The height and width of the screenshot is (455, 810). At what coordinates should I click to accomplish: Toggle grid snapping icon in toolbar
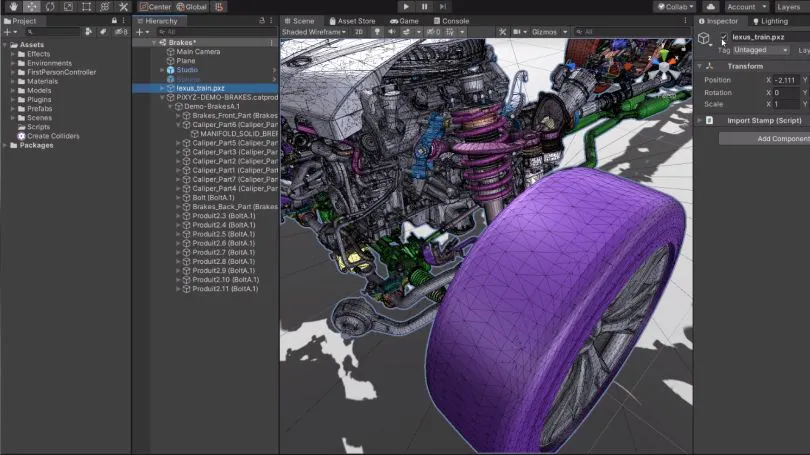(x=220, y=7)
